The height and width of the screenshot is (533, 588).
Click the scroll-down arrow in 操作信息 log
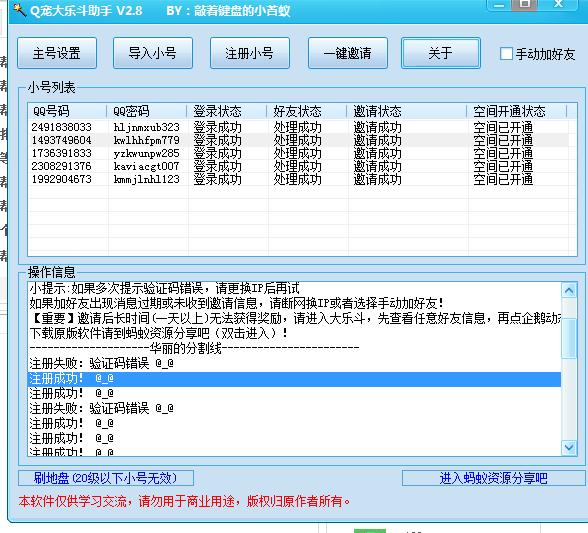[569, 447]
